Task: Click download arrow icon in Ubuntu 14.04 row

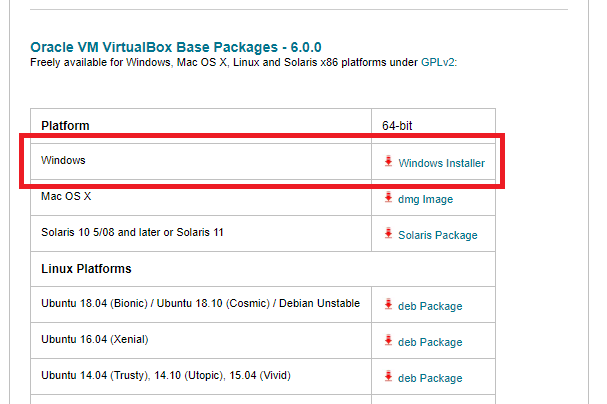Action: tap(388, 377)
